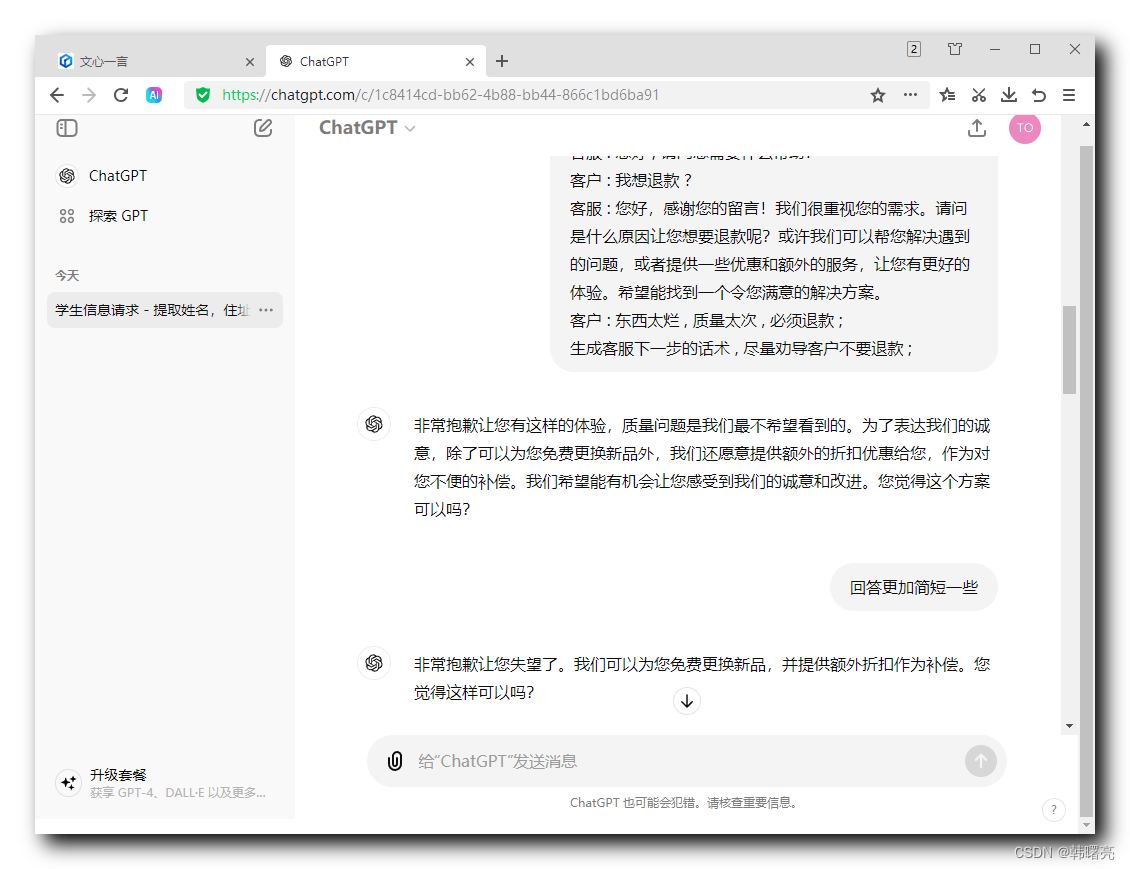Open chat options via three-dot menu

coord(265,310)
